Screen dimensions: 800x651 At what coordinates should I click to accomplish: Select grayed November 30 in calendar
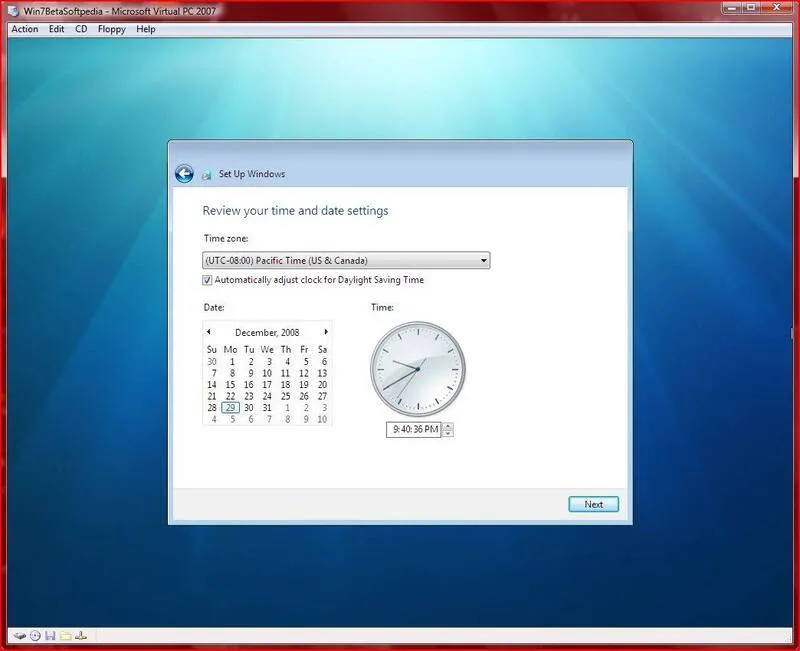point(212,361)
